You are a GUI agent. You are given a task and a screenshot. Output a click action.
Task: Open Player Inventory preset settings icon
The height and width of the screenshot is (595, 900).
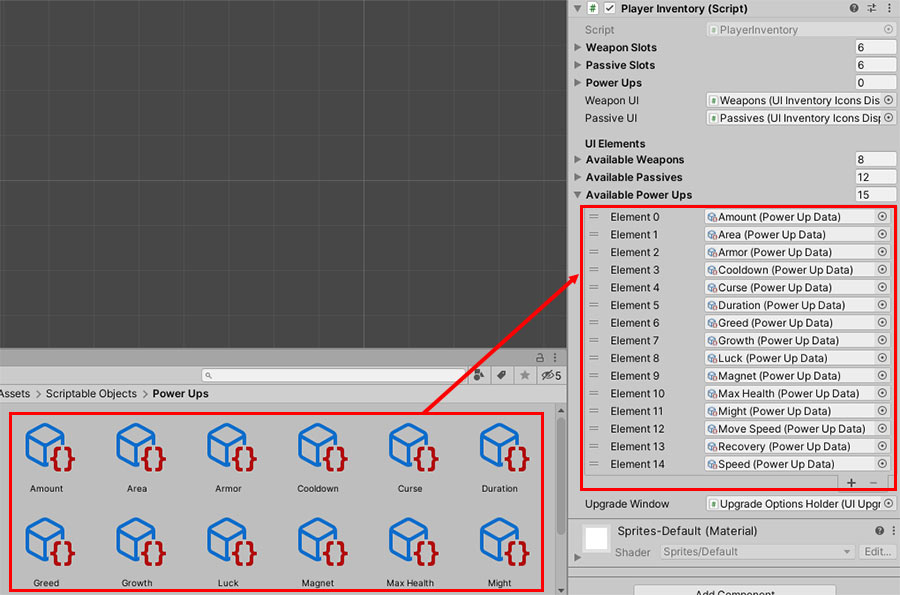click(871, 8)
